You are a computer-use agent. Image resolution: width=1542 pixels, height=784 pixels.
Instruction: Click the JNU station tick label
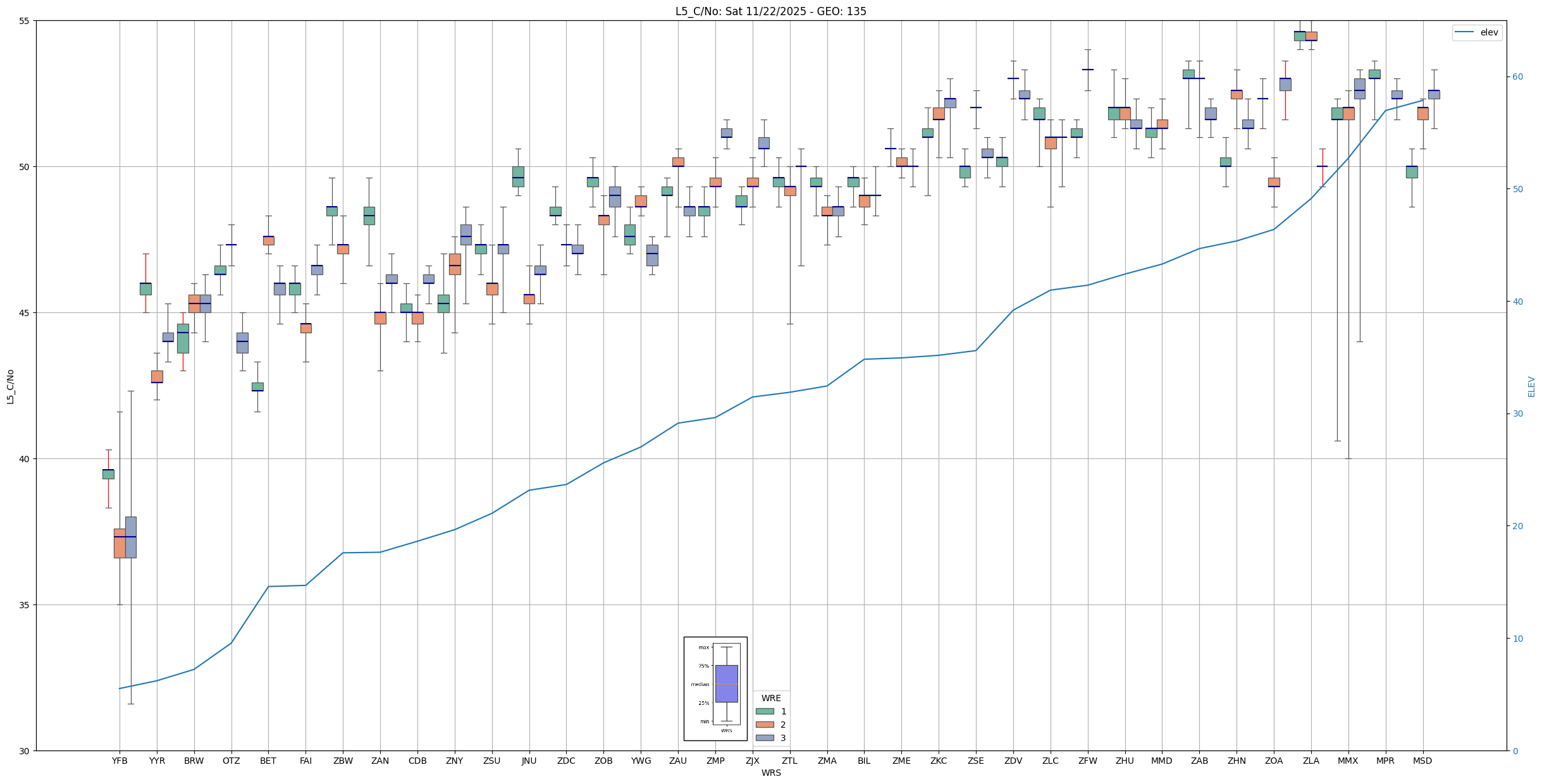529,761
